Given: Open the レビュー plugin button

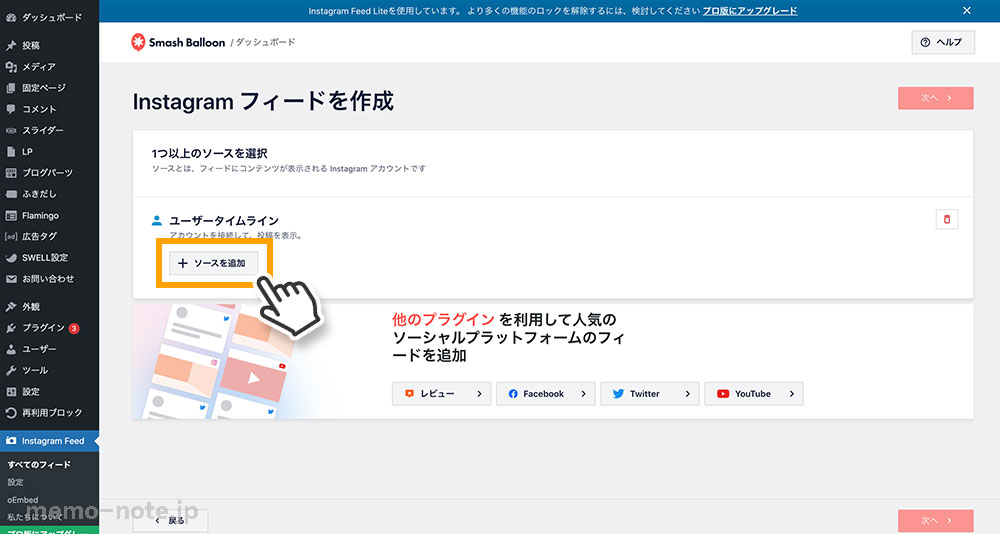Looking at the screenshot, I should tap(441, 394).
